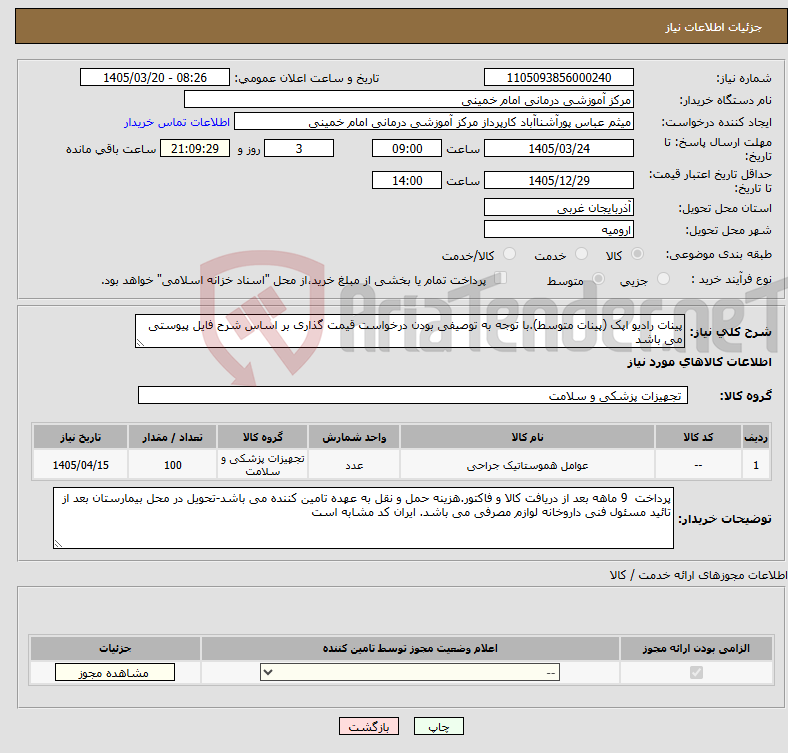The width and height of the screenshot is (788, 753).
Task: Click the delivery province field آذربایجان غربی
Action: coord(558,207)
